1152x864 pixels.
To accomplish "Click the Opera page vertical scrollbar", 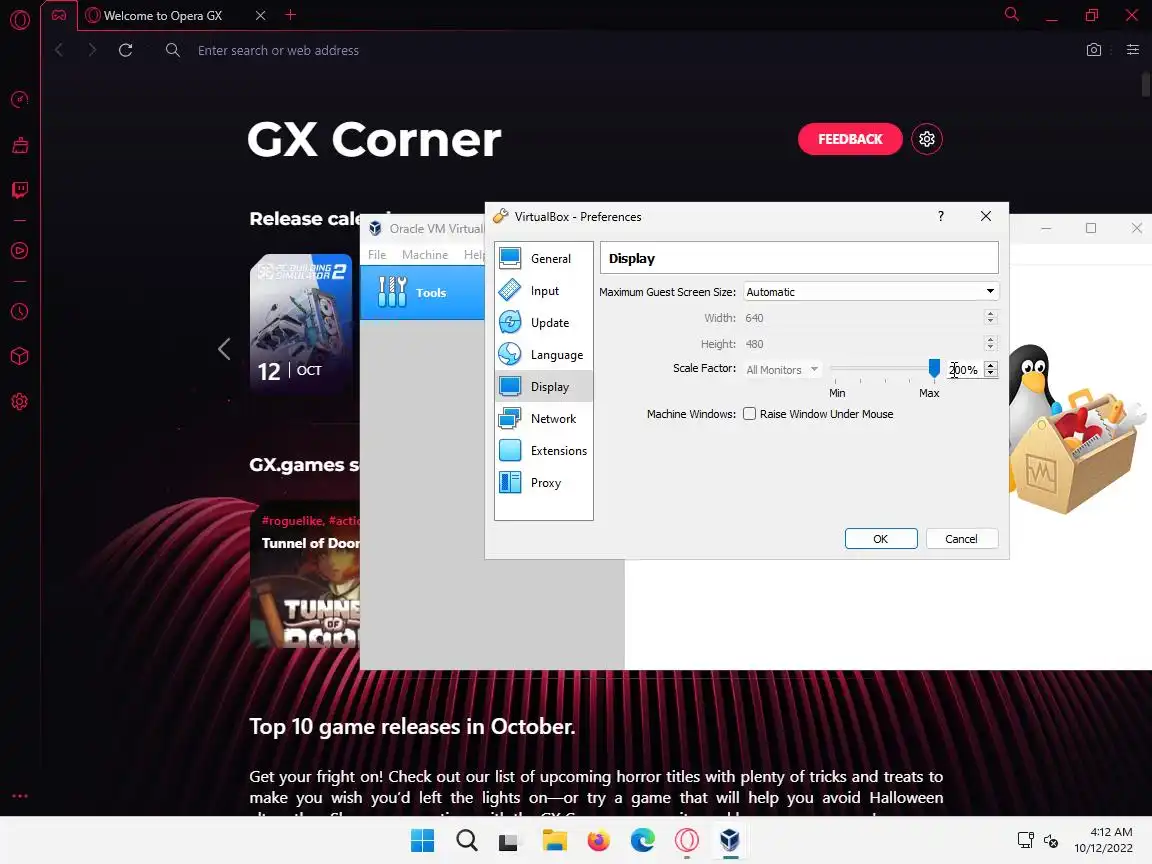I will coord(1145,84).
